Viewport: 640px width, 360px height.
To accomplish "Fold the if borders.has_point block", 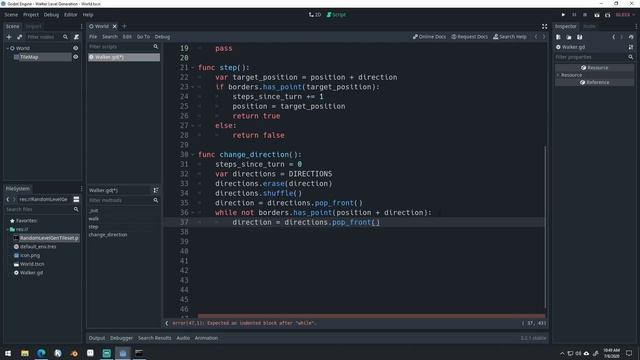I will [193, 87].
